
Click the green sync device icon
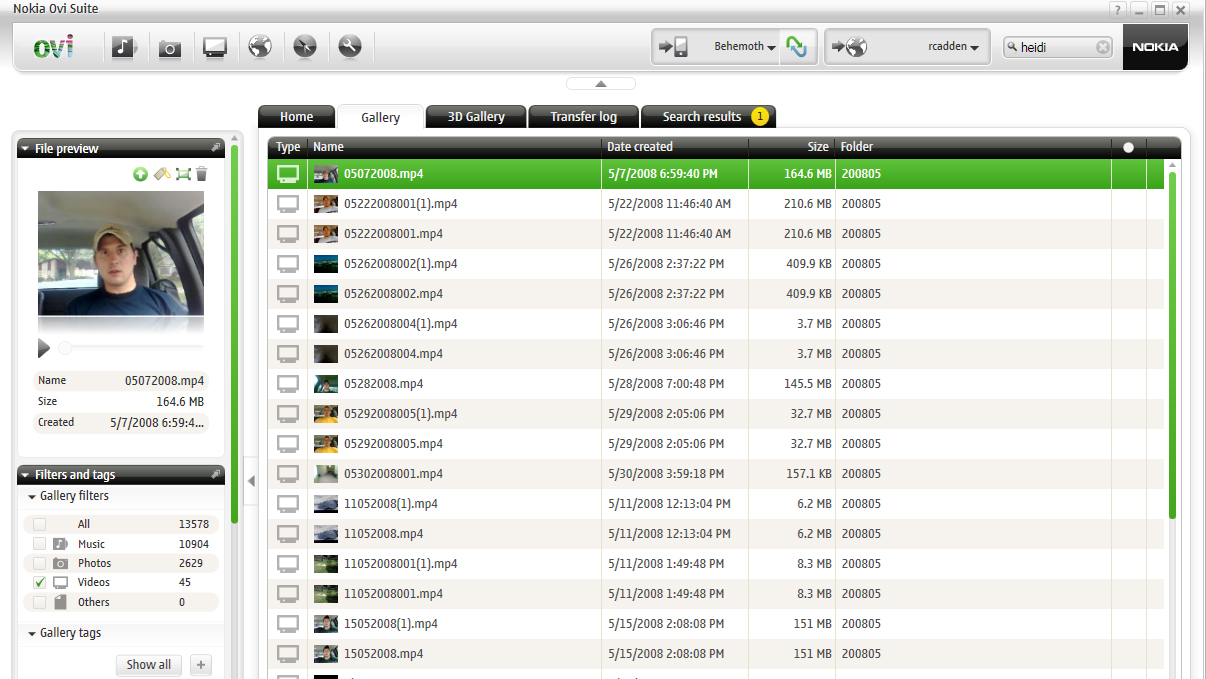(x=796, y=47)
